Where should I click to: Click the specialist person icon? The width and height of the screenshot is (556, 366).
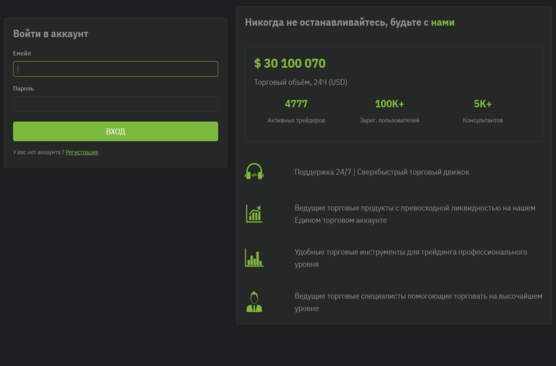coord(254,302)
